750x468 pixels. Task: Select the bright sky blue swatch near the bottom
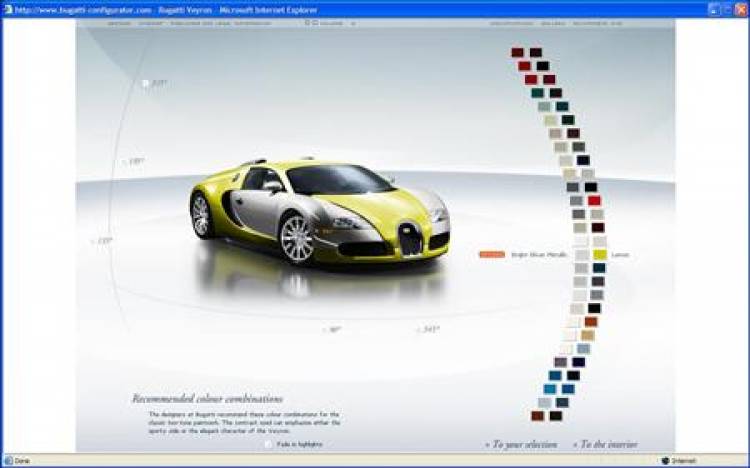[550, 389]
